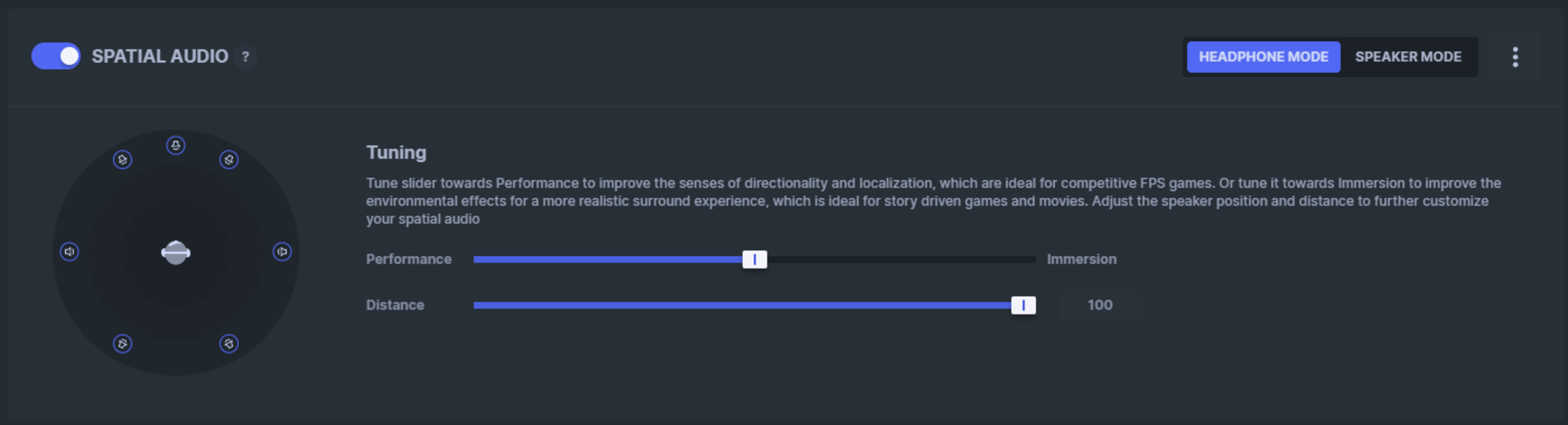Switch to Headphone Mode
Image resolution: width=1568 pixels, height=425 pixels.
pyautogui.click(x=1263, y=57)
